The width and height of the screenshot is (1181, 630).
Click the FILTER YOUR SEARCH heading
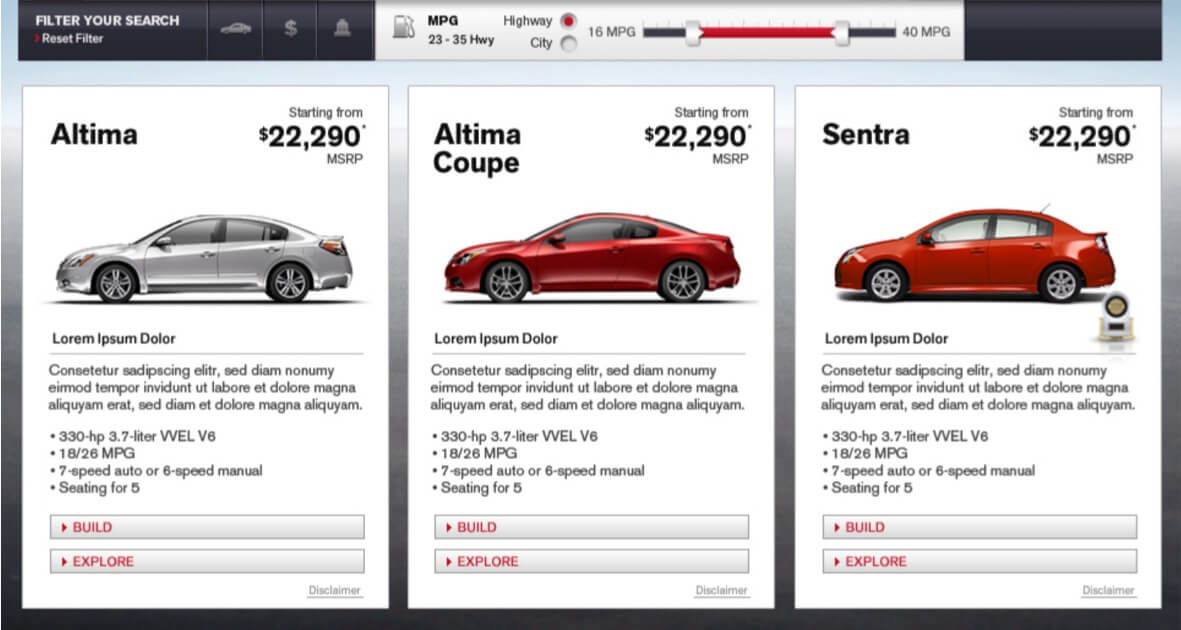(x=107, y=20)
